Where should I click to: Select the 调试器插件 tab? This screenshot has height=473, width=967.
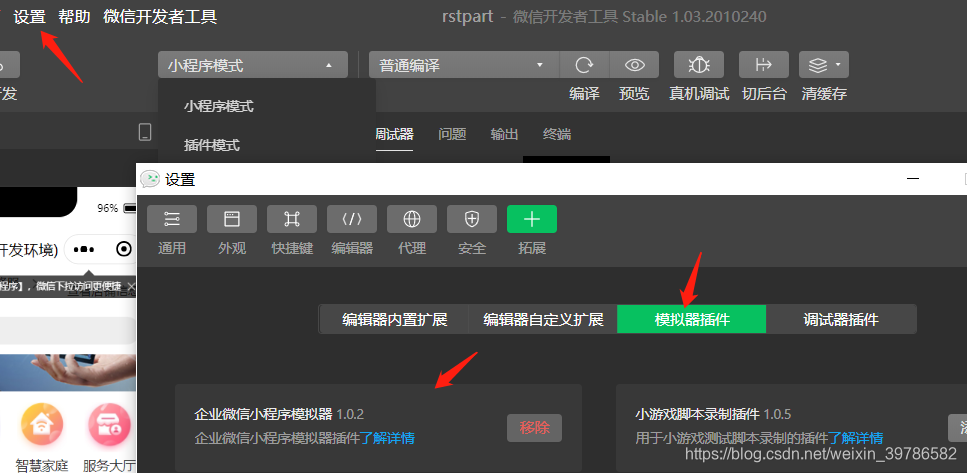point(841,319)
